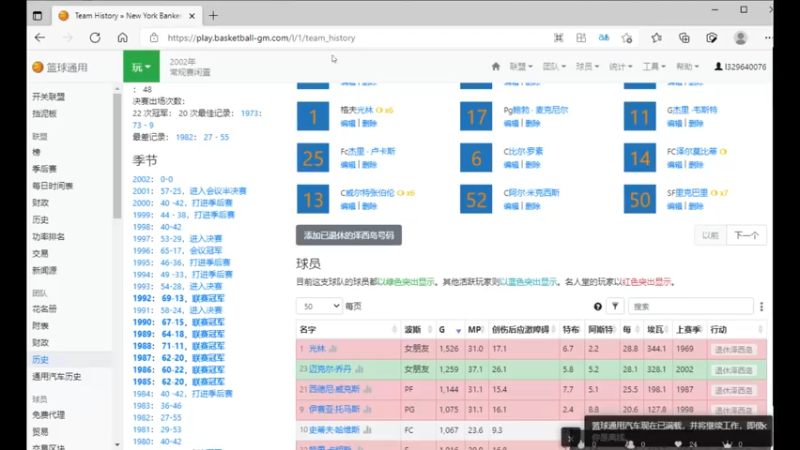Click the browser address bar URL
Screen dimensions: 800x450
pos(261,38)
